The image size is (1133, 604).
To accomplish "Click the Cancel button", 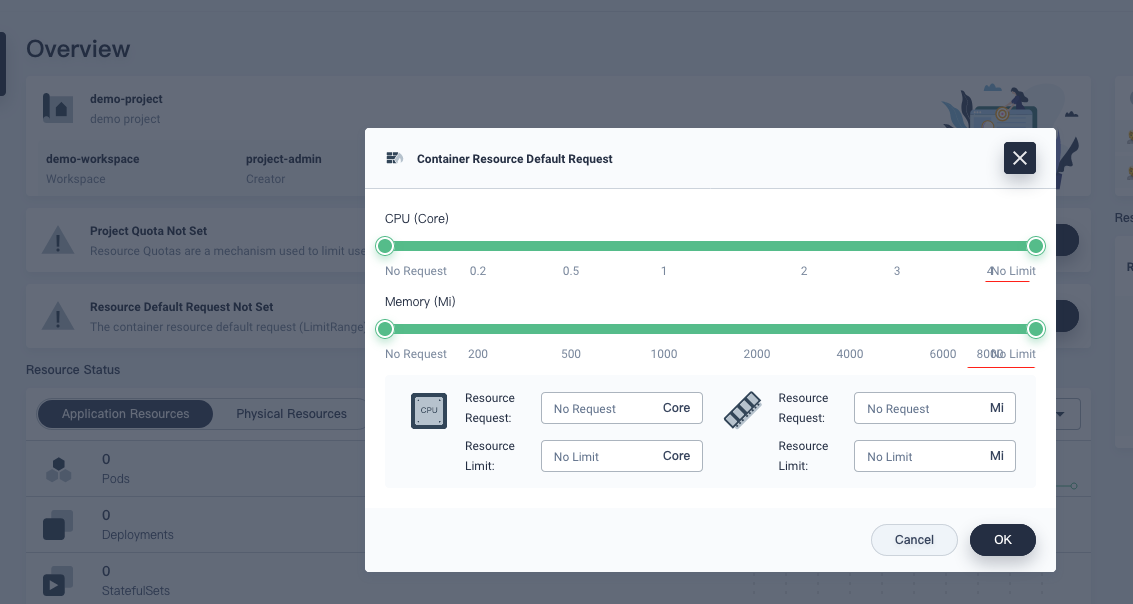I will tap(914, 540).
